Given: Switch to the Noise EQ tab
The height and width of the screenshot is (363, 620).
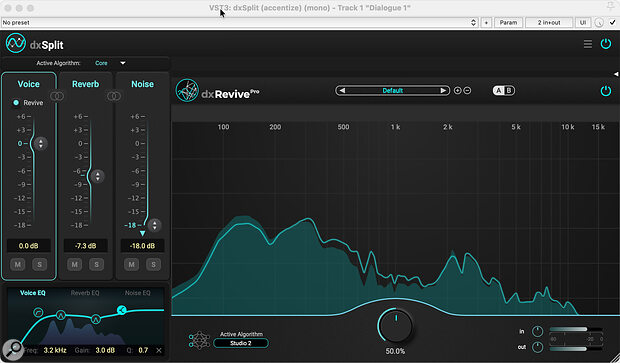Looking at the screenshot, I should (x=138, y=293).
